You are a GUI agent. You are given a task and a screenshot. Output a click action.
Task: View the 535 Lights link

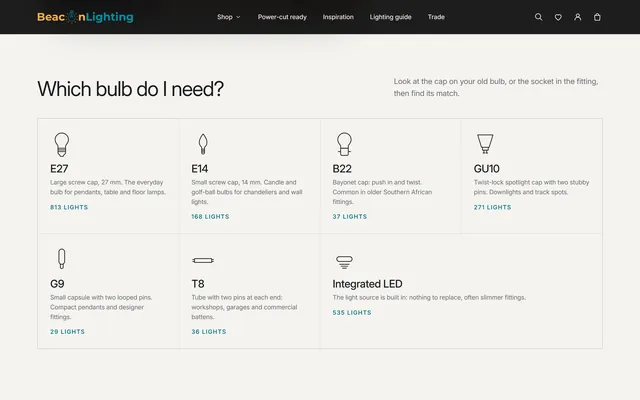[352, 313]
